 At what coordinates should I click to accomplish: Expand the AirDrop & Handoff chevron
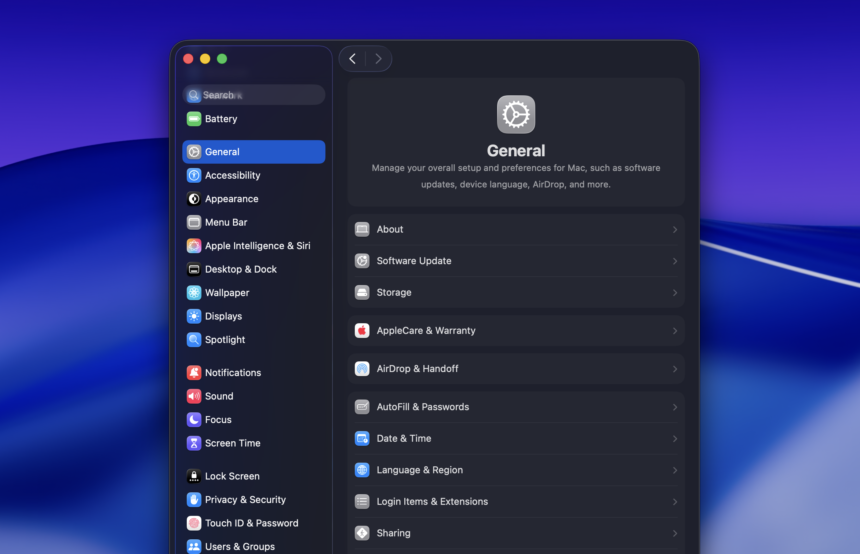coord(675,369)
